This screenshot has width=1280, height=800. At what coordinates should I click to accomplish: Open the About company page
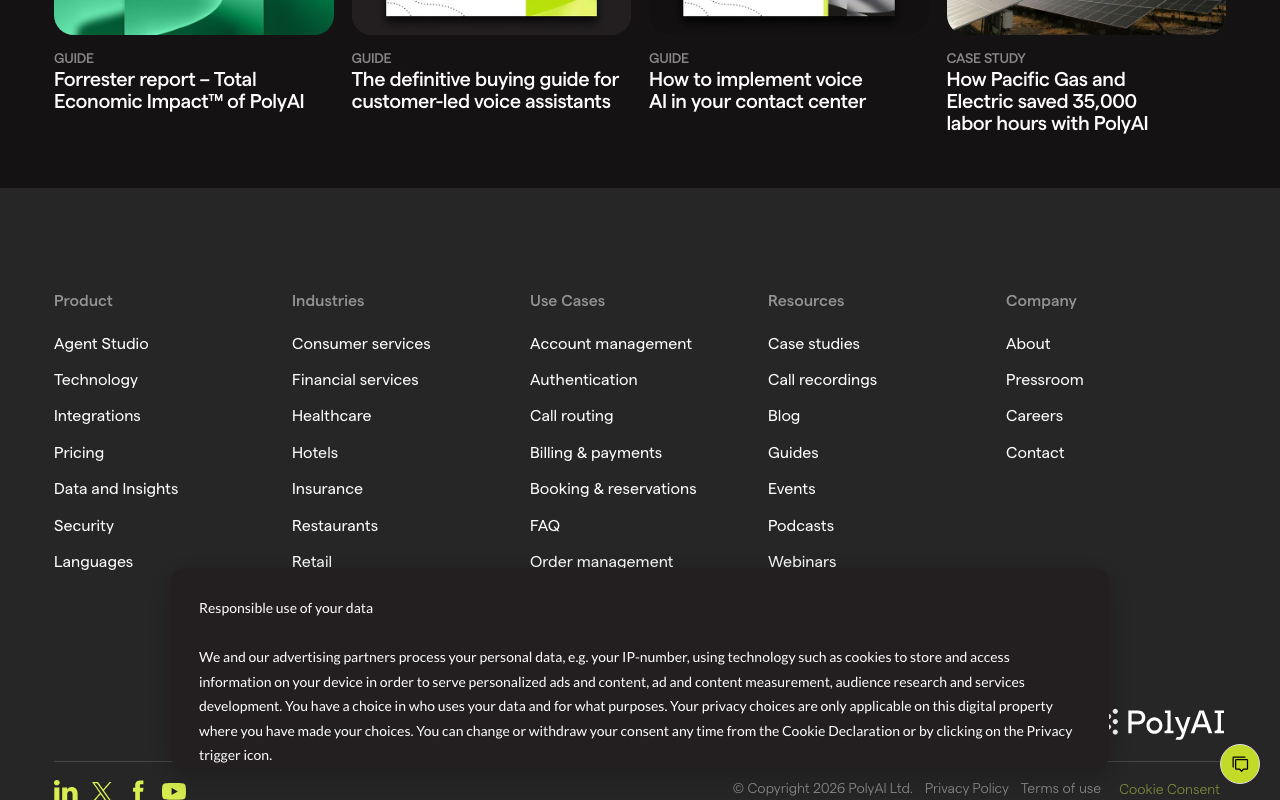(x=1028, y=344)
